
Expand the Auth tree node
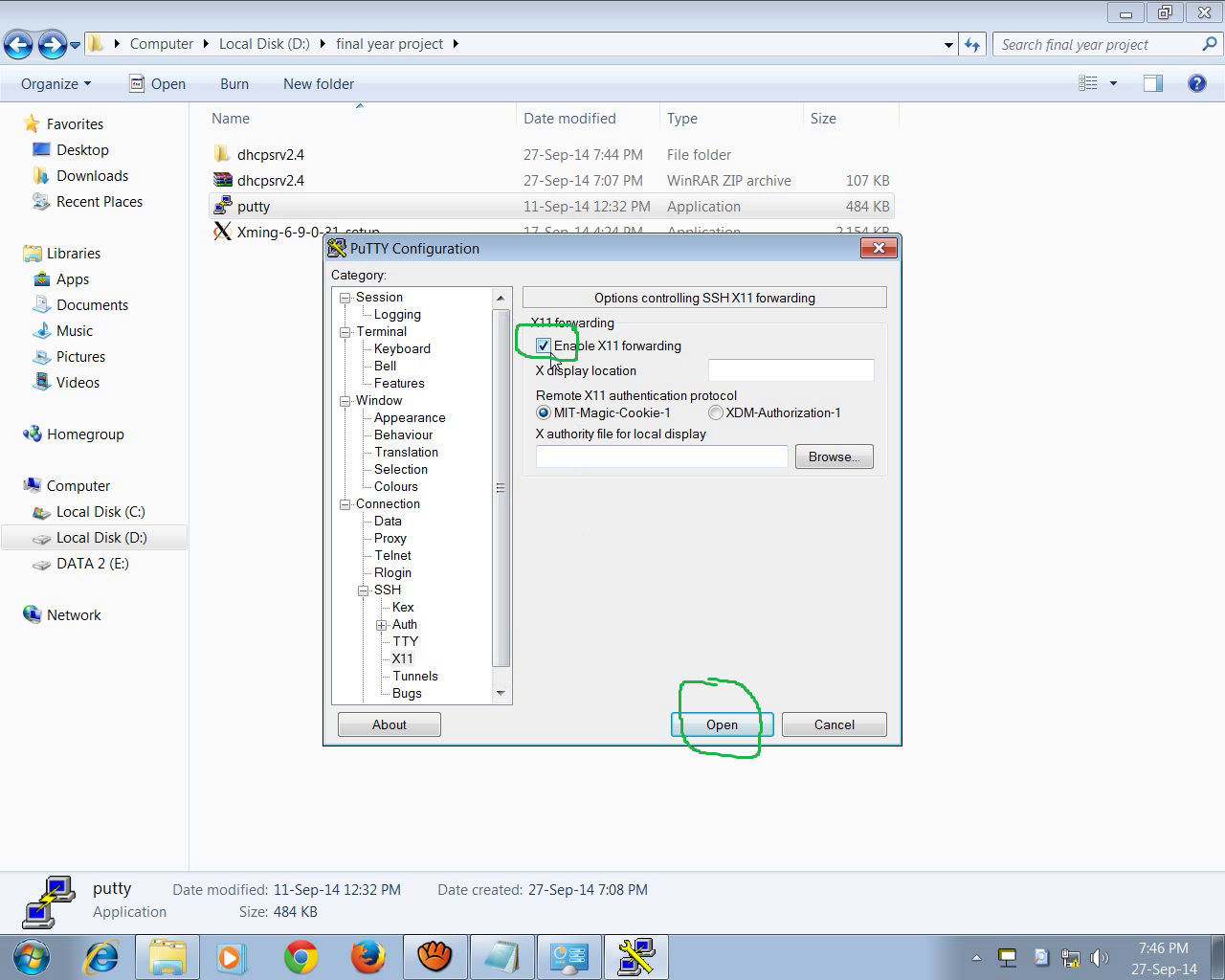381,625
